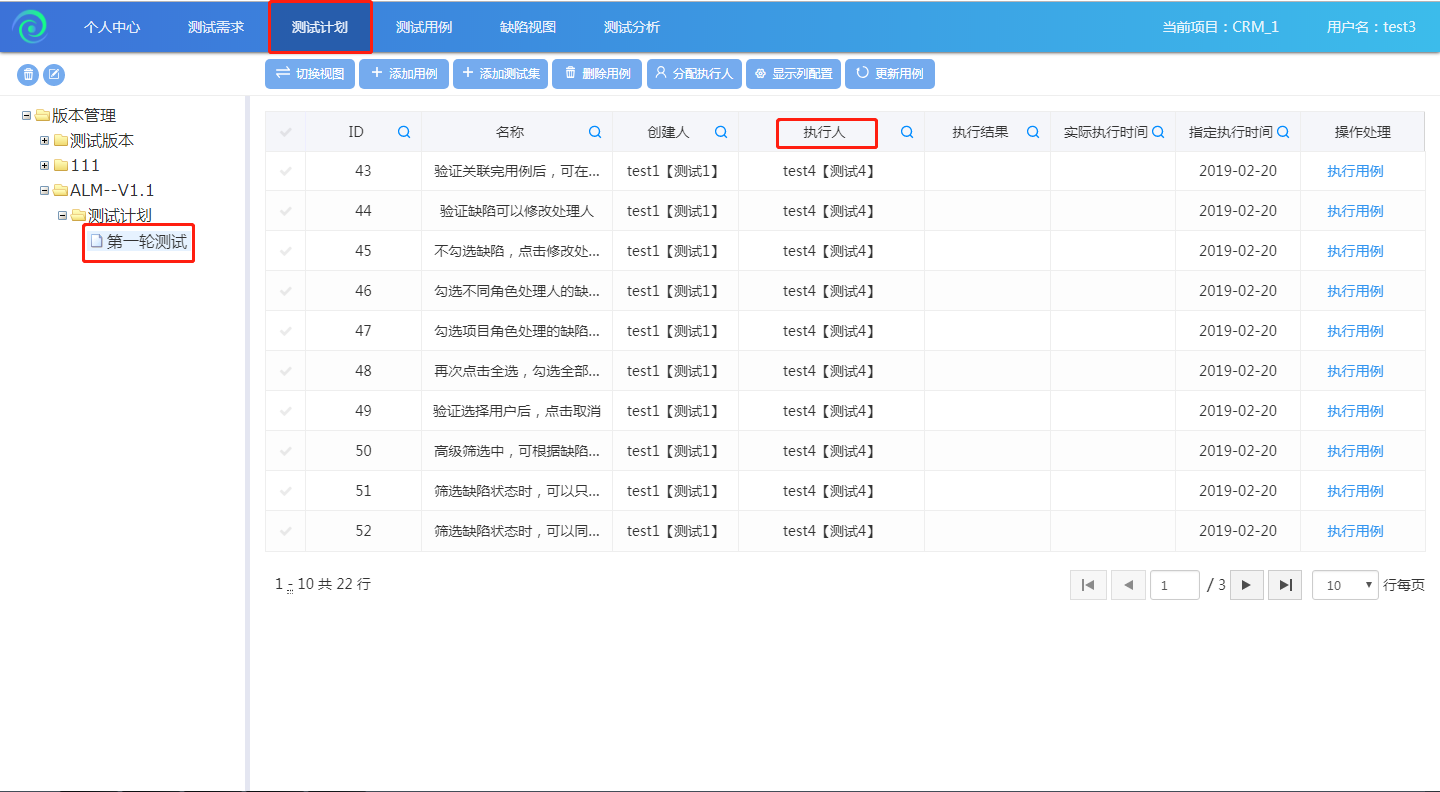Click the edit pencil icon above tree
The width and height of the screenshot is (1440, 792).
click(54, 74)
